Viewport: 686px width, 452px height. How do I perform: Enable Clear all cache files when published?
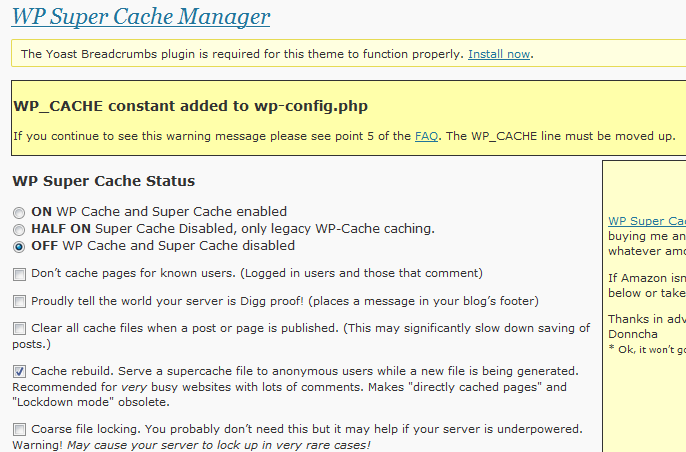click(19, 329)
